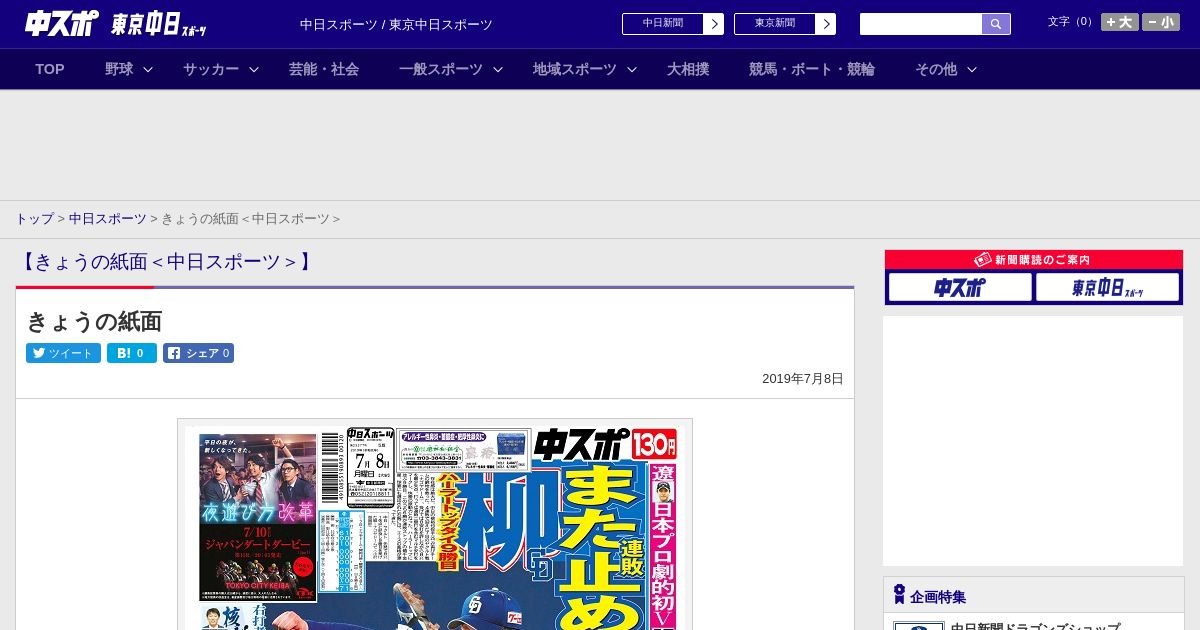Increase font size with the ＋大 button

(1120, 22)
